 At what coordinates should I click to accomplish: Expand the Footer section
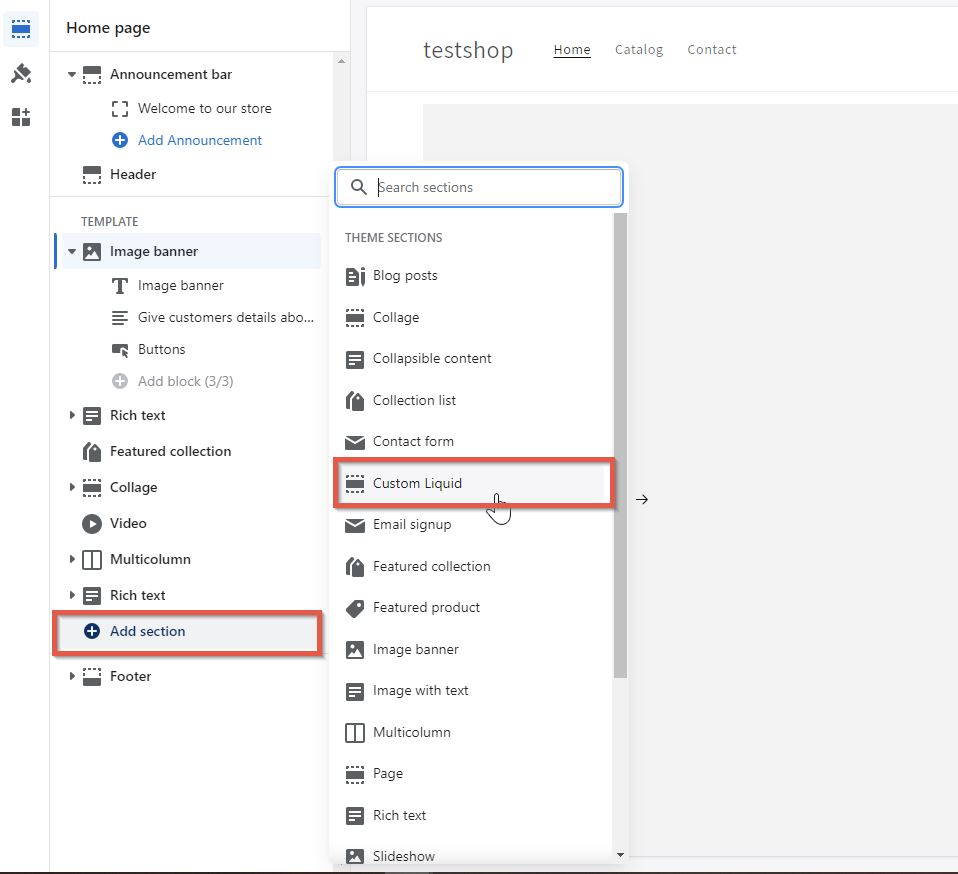70,676
